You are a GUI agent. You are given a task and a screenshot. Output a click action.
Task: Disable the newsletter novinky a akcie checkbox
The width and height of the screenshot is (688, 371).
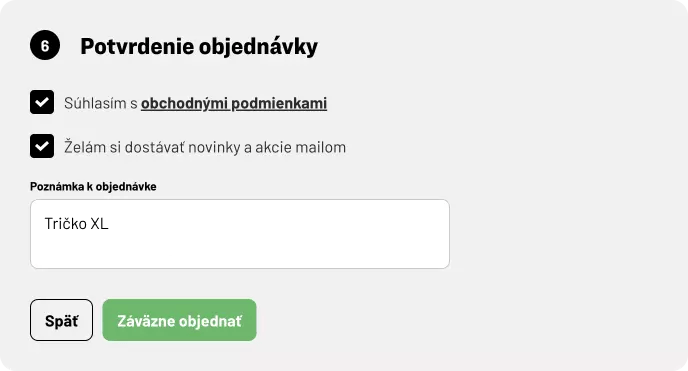pos(42,146)
